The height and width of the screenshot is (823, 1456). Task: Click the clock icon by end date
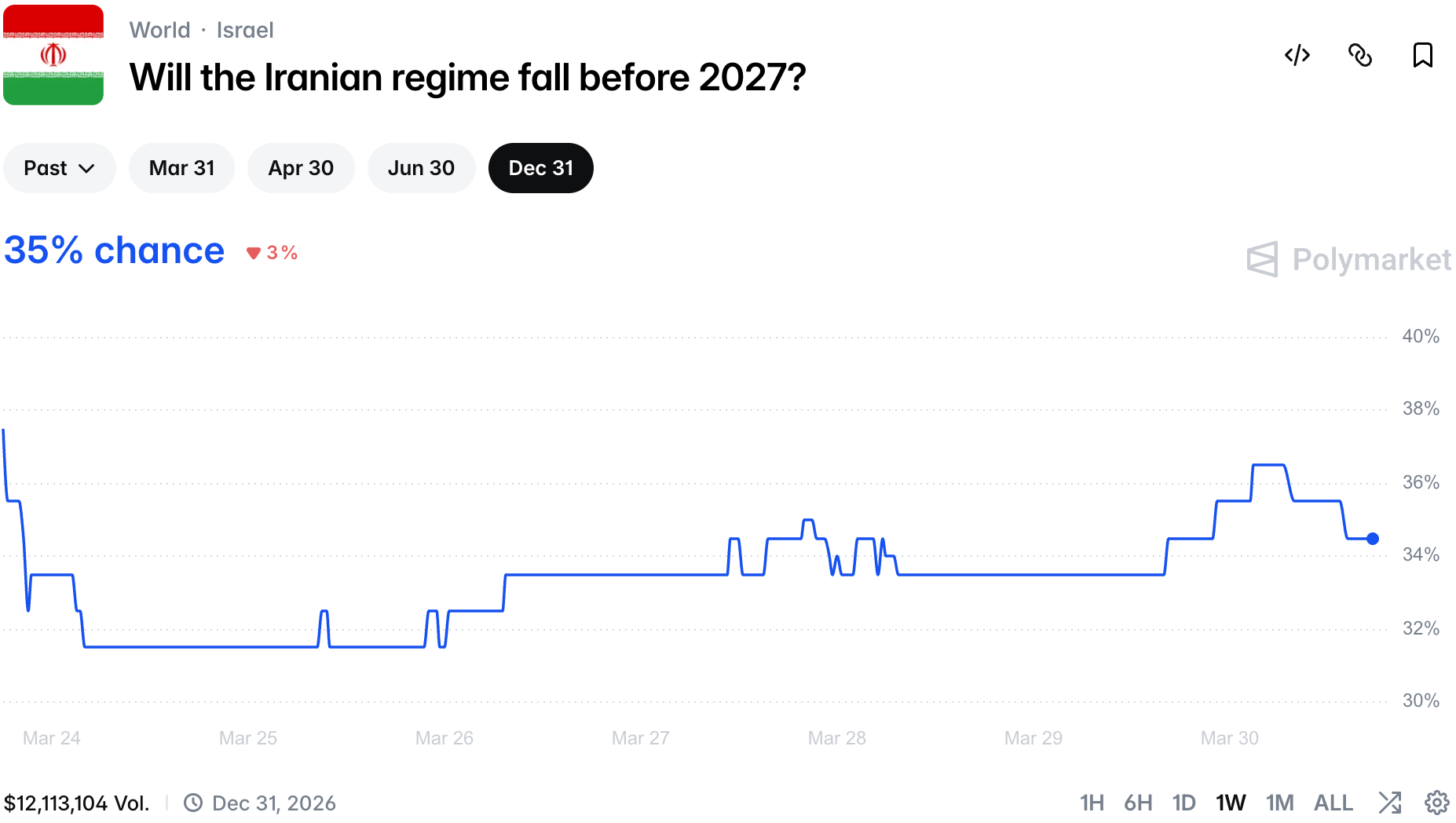point(193,803)
